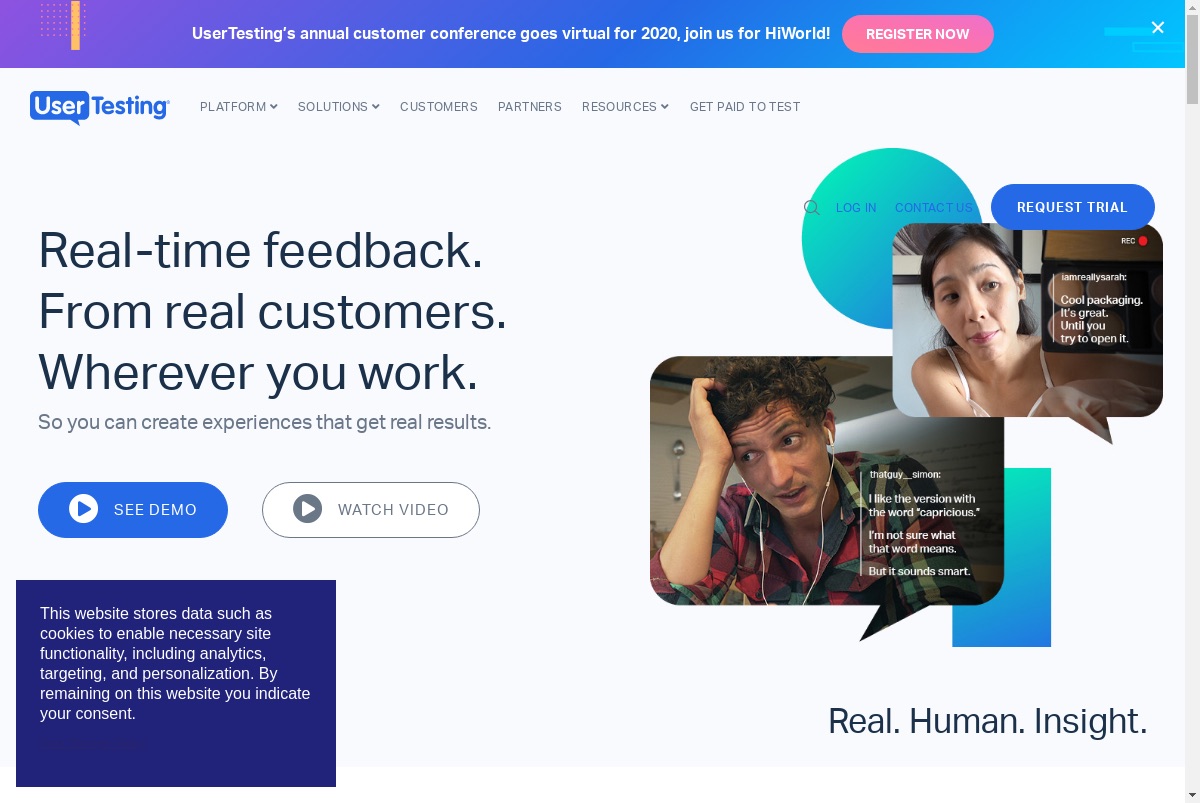Open the Customers menu item
The image size is (1200, 803).
(x=439, y=107)
